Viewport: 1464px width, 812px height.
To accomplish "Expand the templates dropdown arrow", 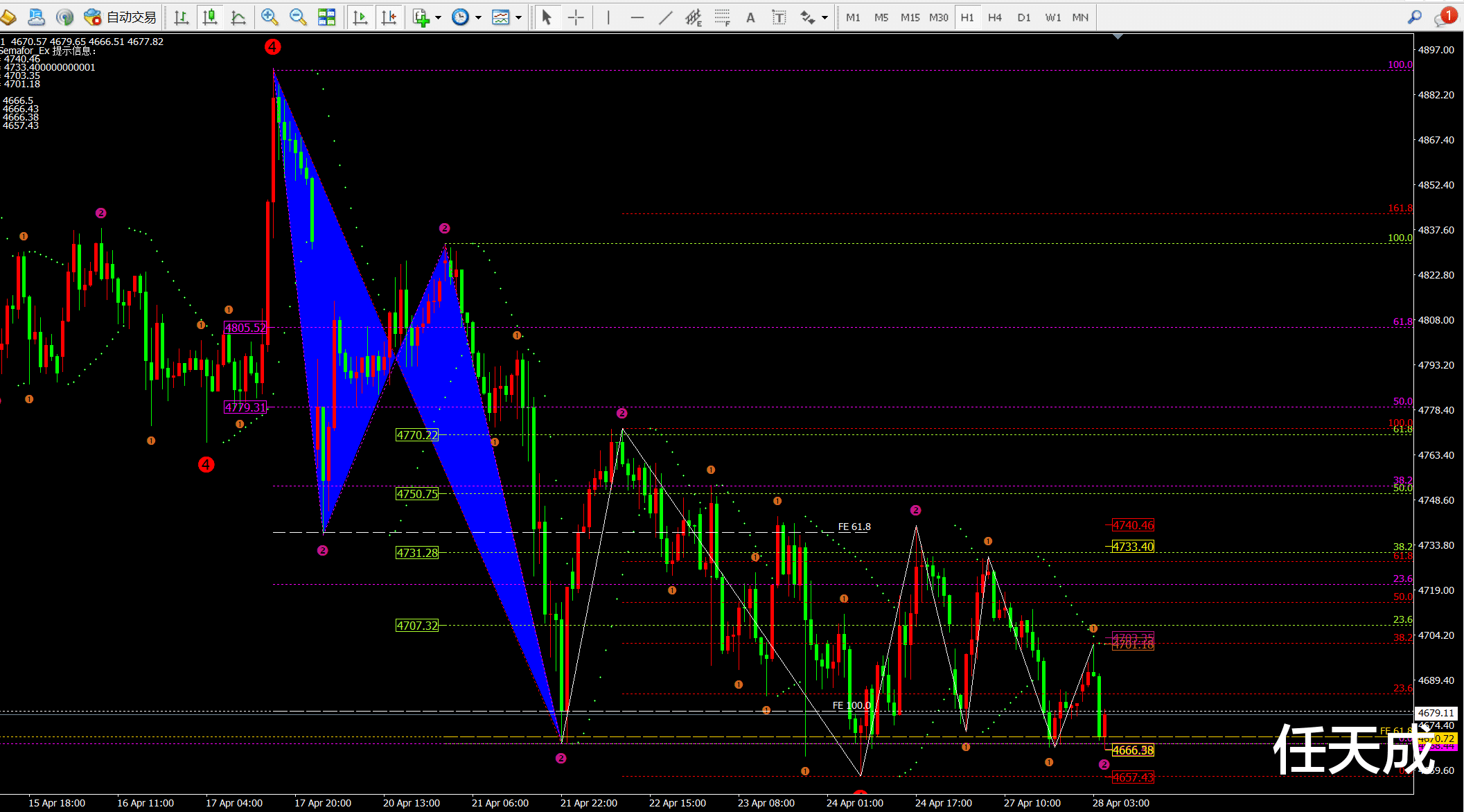I will (x=518, y=18).
